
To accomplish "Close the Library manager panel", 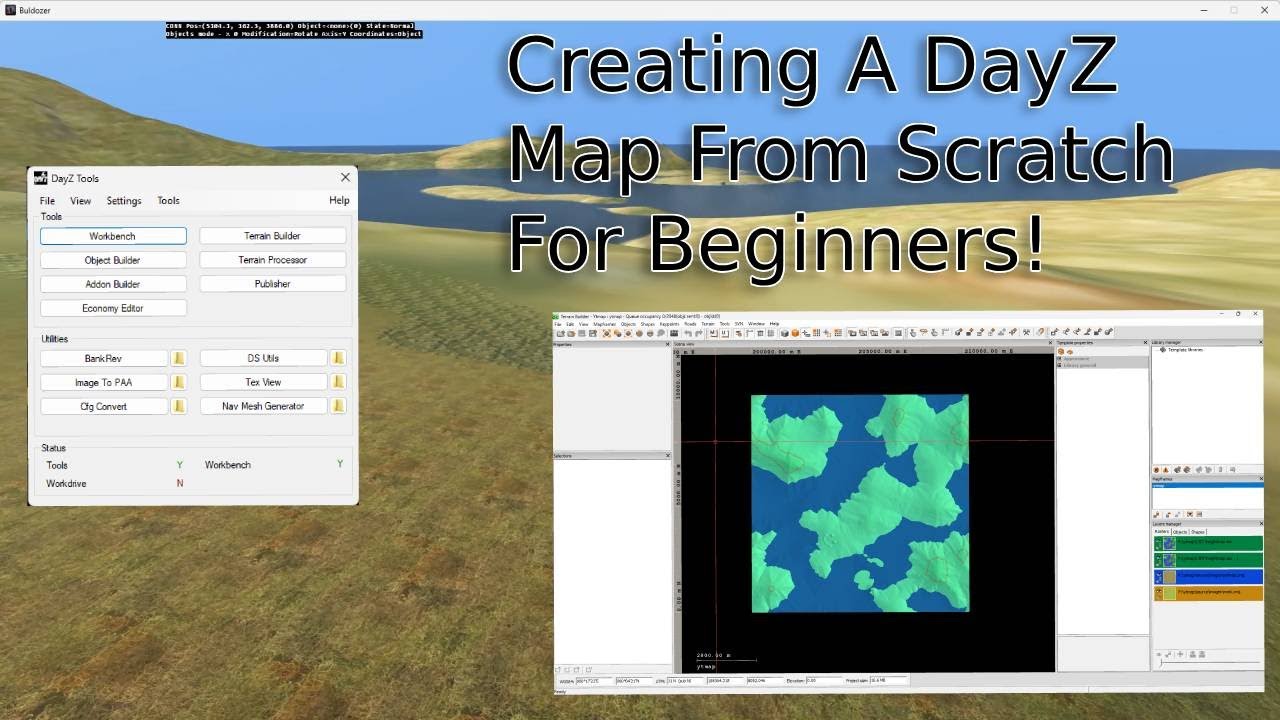I will (x=1260, y=342).
